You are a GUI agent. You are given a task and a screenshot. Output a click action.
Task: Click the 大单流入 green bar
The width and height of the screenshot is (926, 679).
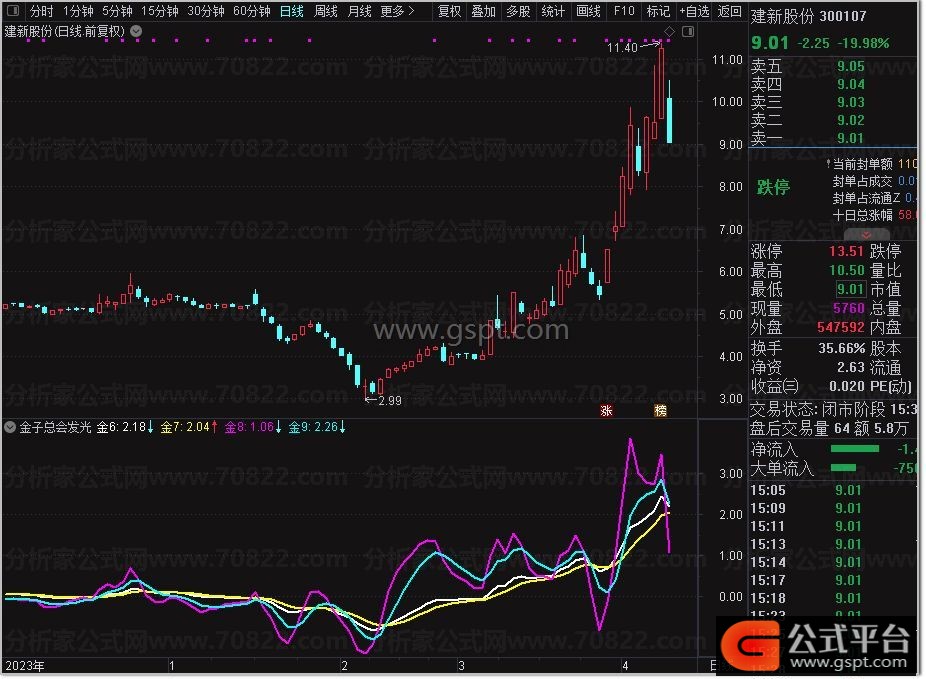click(843, 468)
